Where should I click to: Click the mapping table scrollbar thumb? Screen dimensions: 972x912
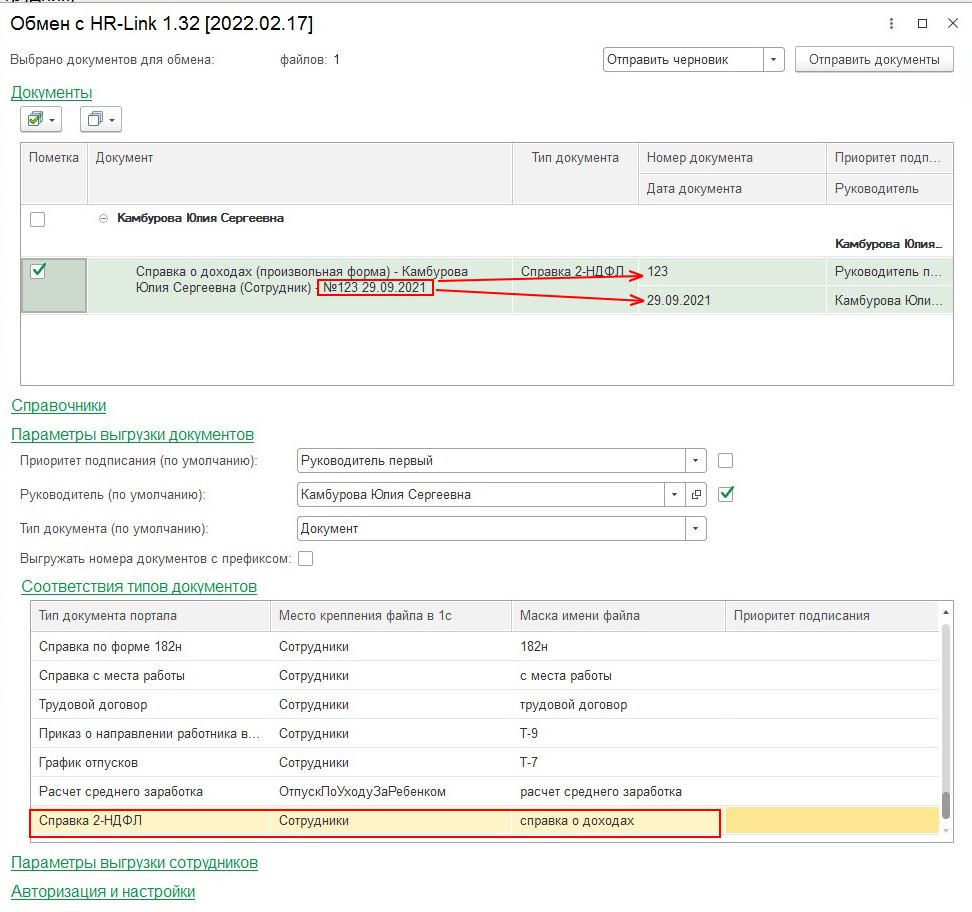[x=946, y=805]
